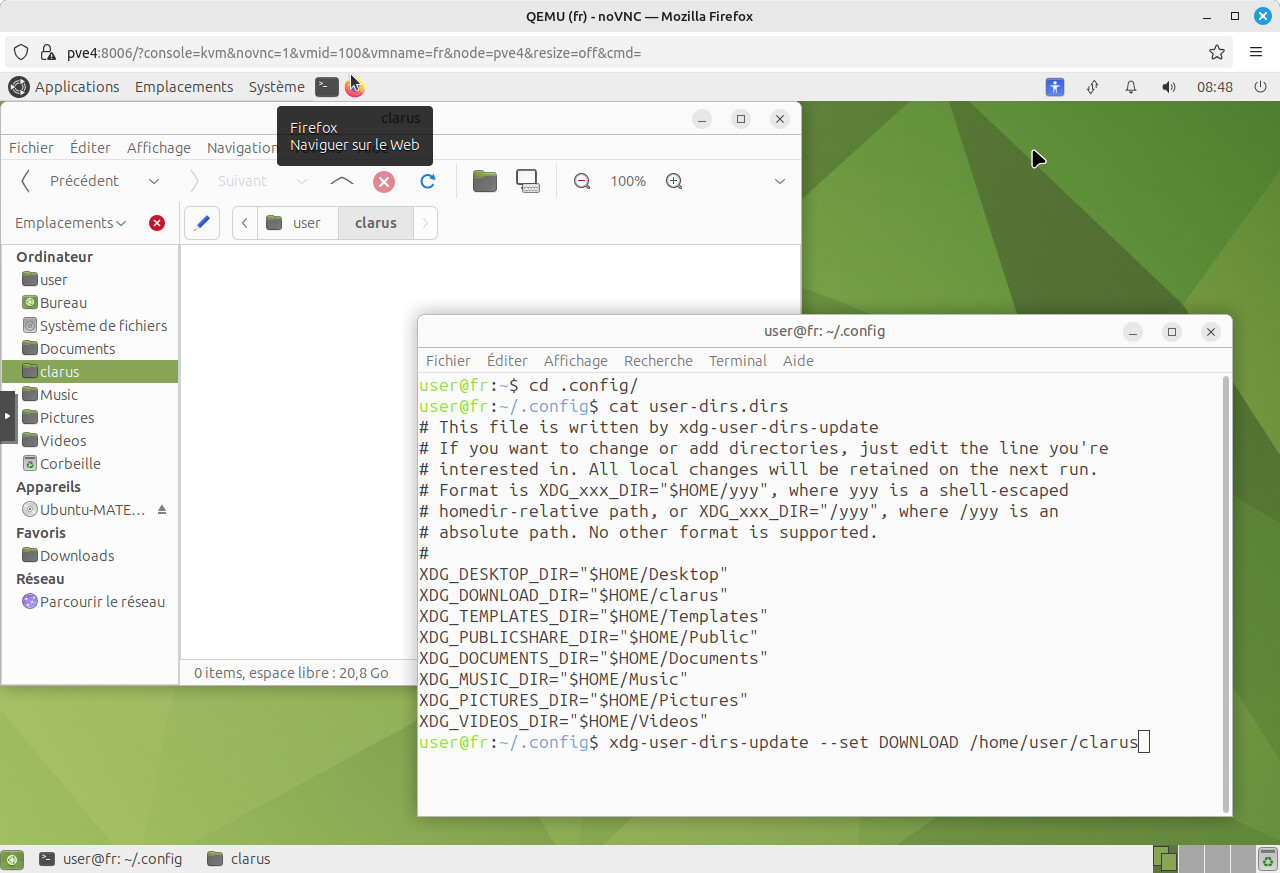The height and width of the screenshot is (873, 1280).
Task: Close the side pane with red X
Action: coord(157,223)
